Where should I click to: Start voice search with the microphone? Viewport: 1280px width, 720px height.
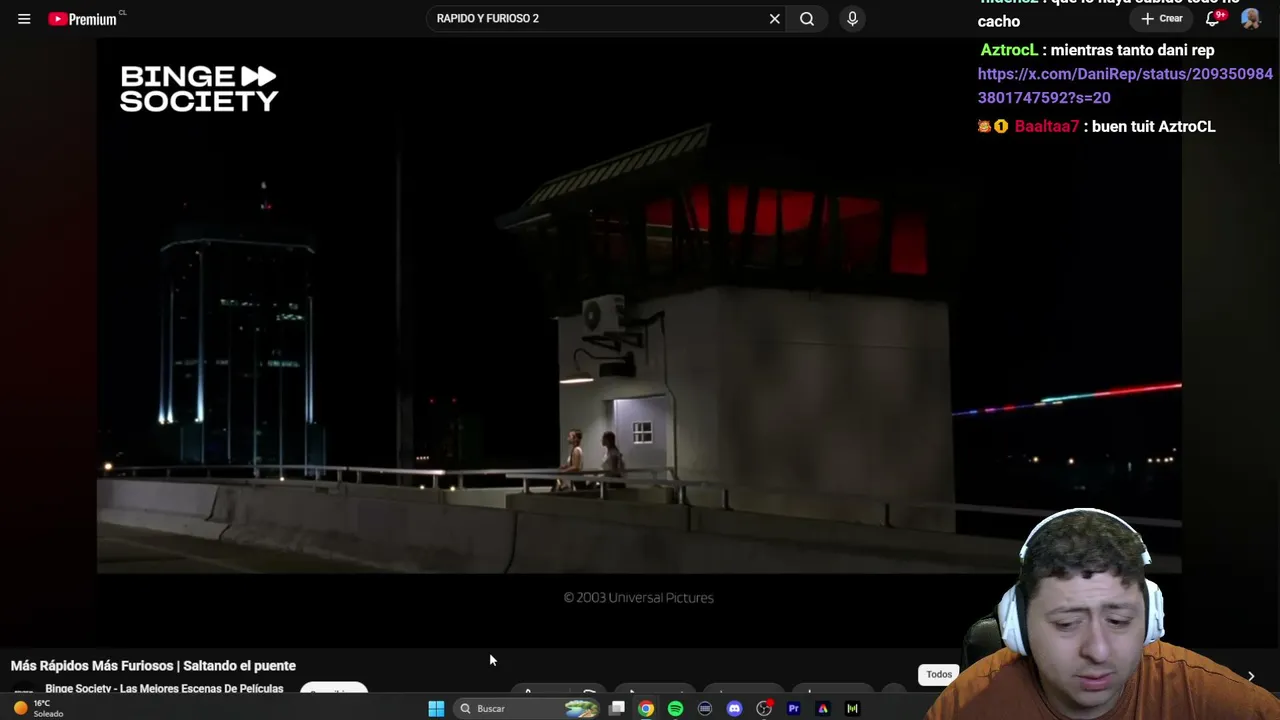point(852,19)
